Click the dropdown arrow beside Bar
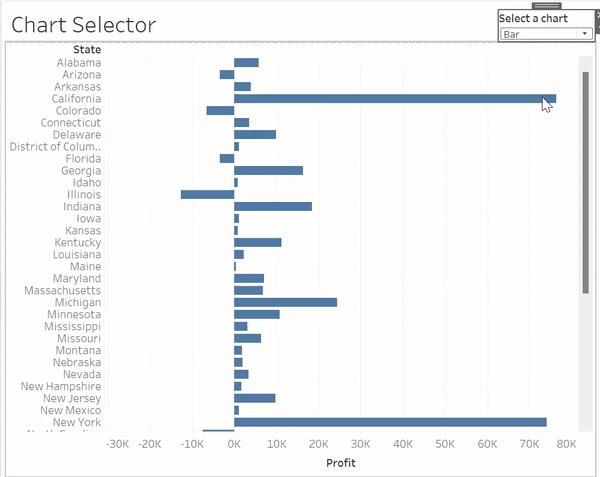The image size is (600, 477). (584, 34)
